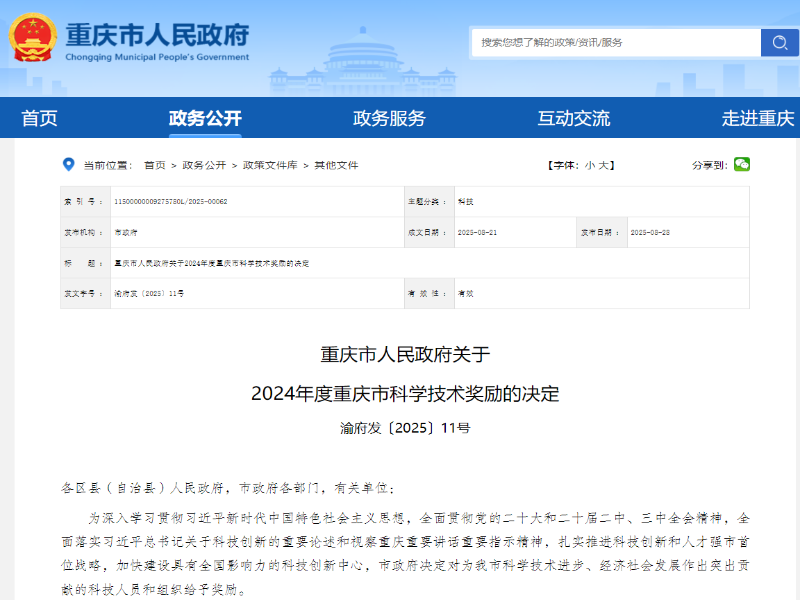Click the index number 11500000009275780L/2025-00062
Image resolution: width=800 pixels, height=600 pixels.
click(171, 201)
